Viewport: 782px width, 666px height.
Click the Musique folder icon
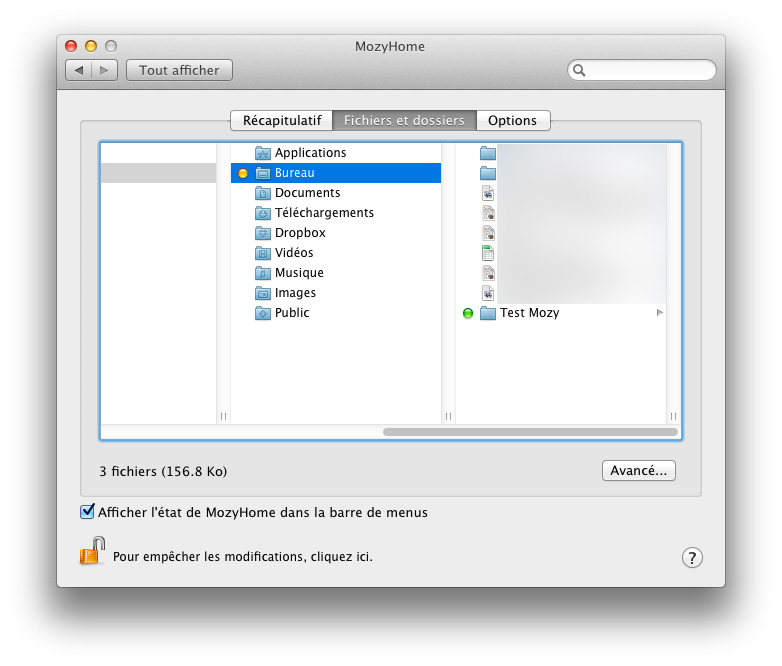pyautogui.click(x=263, y=273)
